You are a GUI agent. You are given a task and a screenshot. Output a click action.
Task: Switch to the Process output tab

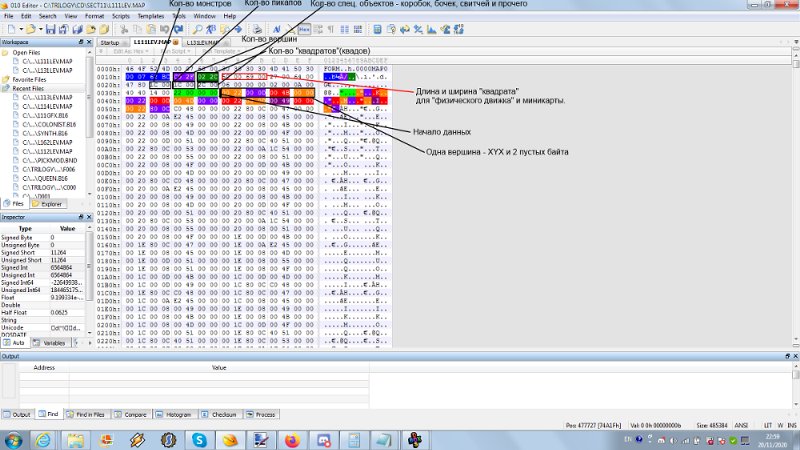coord(261,414)
